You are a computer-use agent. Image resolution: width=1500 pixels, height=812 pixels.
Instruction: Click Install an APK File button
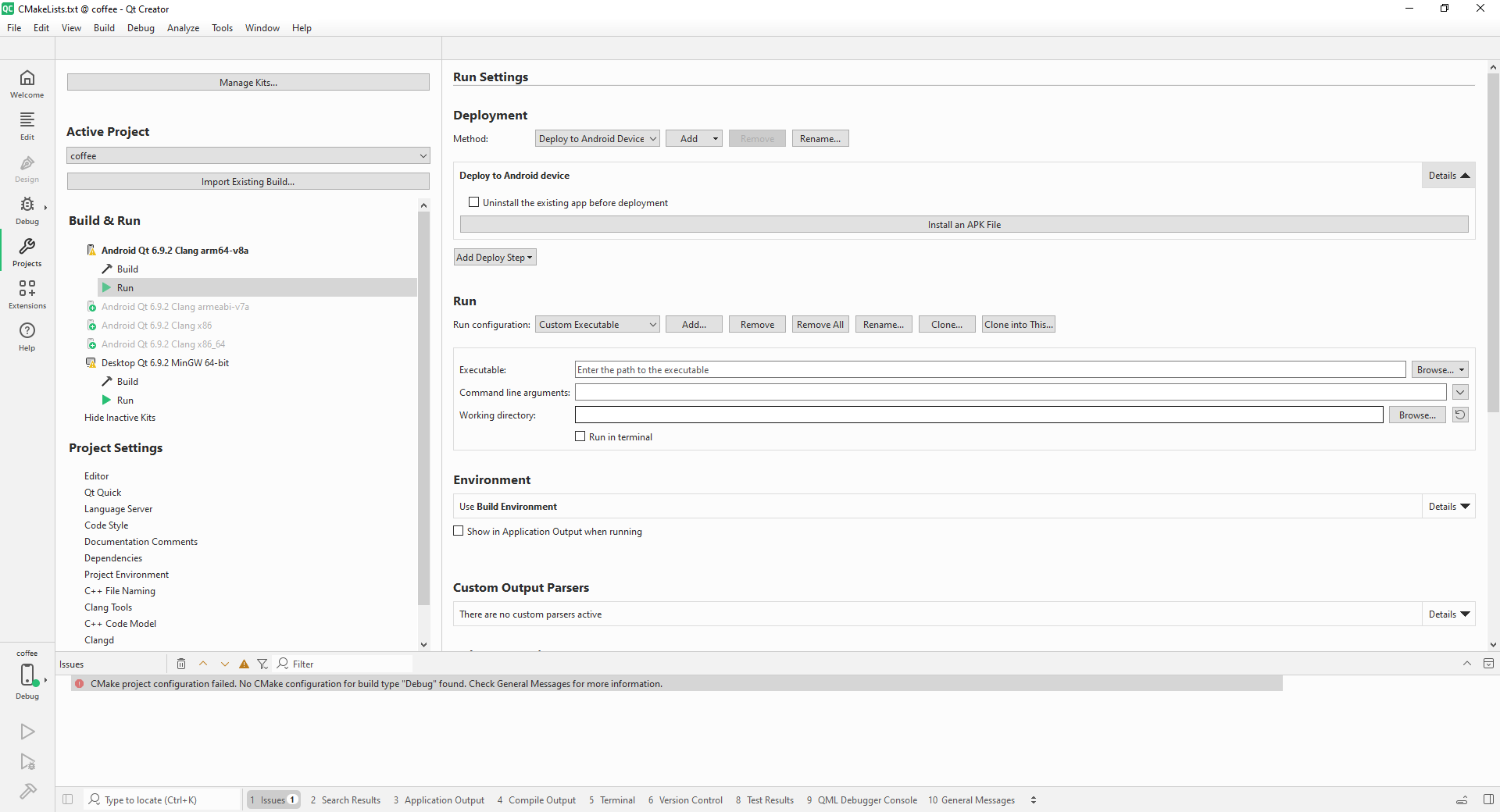(x=964, y=224)
